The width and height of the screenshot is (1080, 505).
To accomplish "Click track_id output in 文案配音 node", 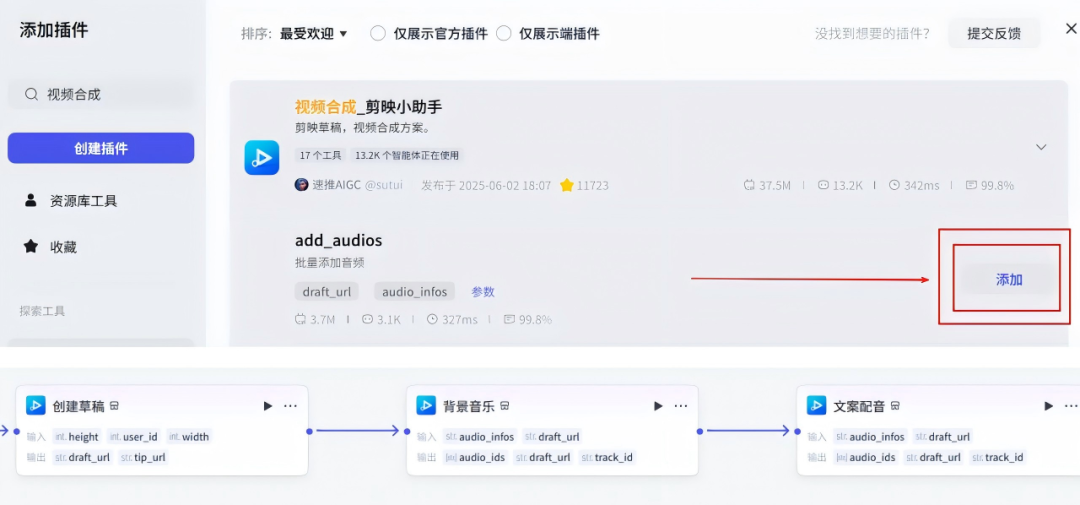I will 997,457.
